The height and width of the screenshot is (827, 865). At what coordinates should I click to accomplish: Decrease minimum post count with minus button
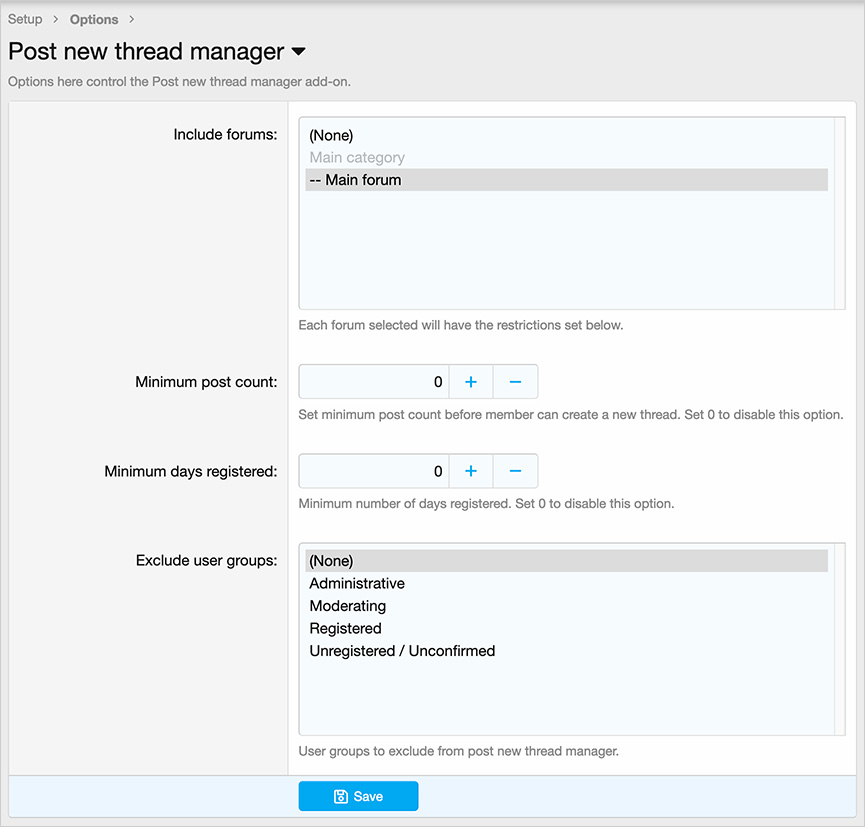[515, 382]
